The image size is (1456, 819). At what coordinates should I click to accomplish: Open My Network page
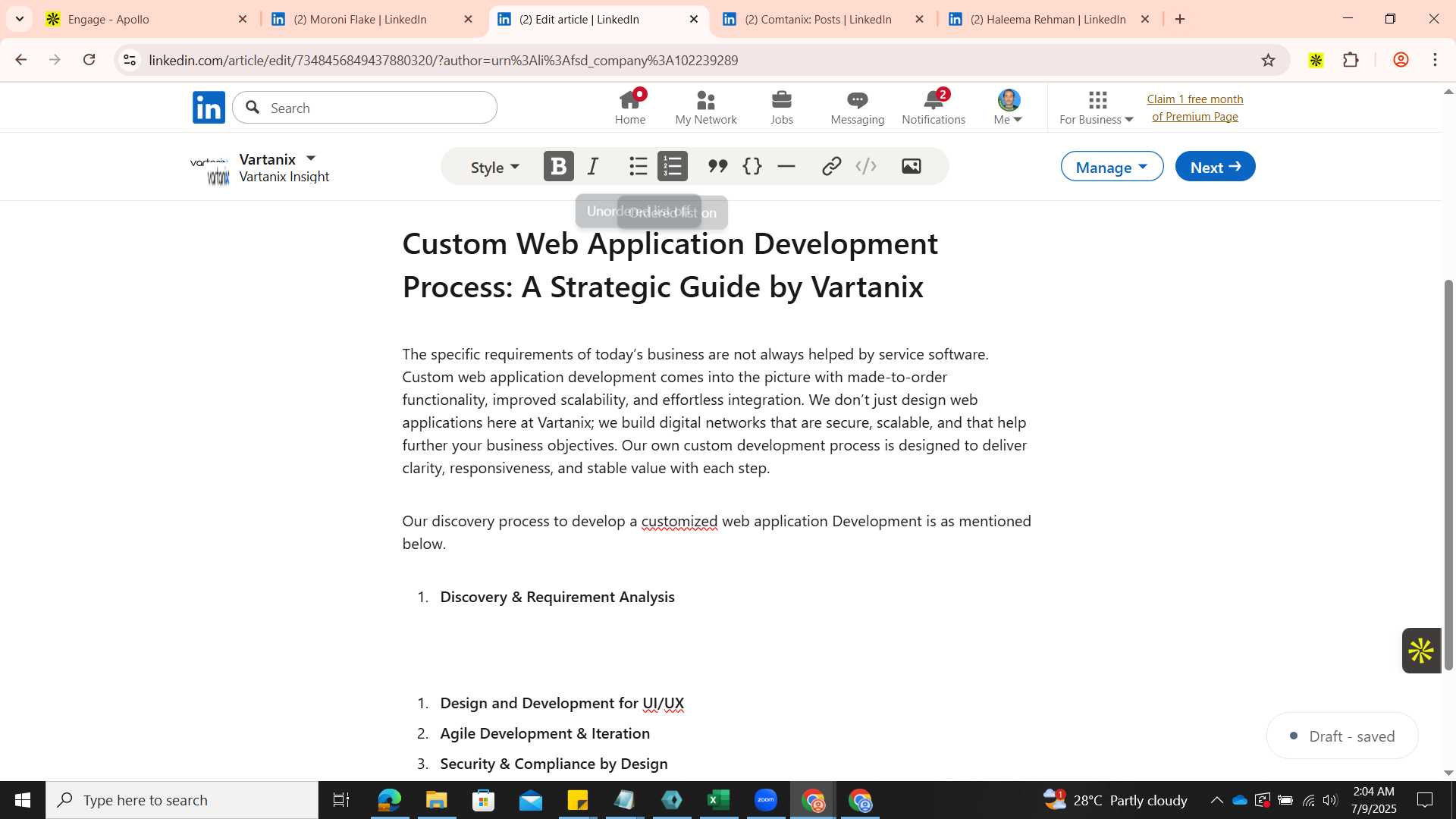tap(706, 107)
